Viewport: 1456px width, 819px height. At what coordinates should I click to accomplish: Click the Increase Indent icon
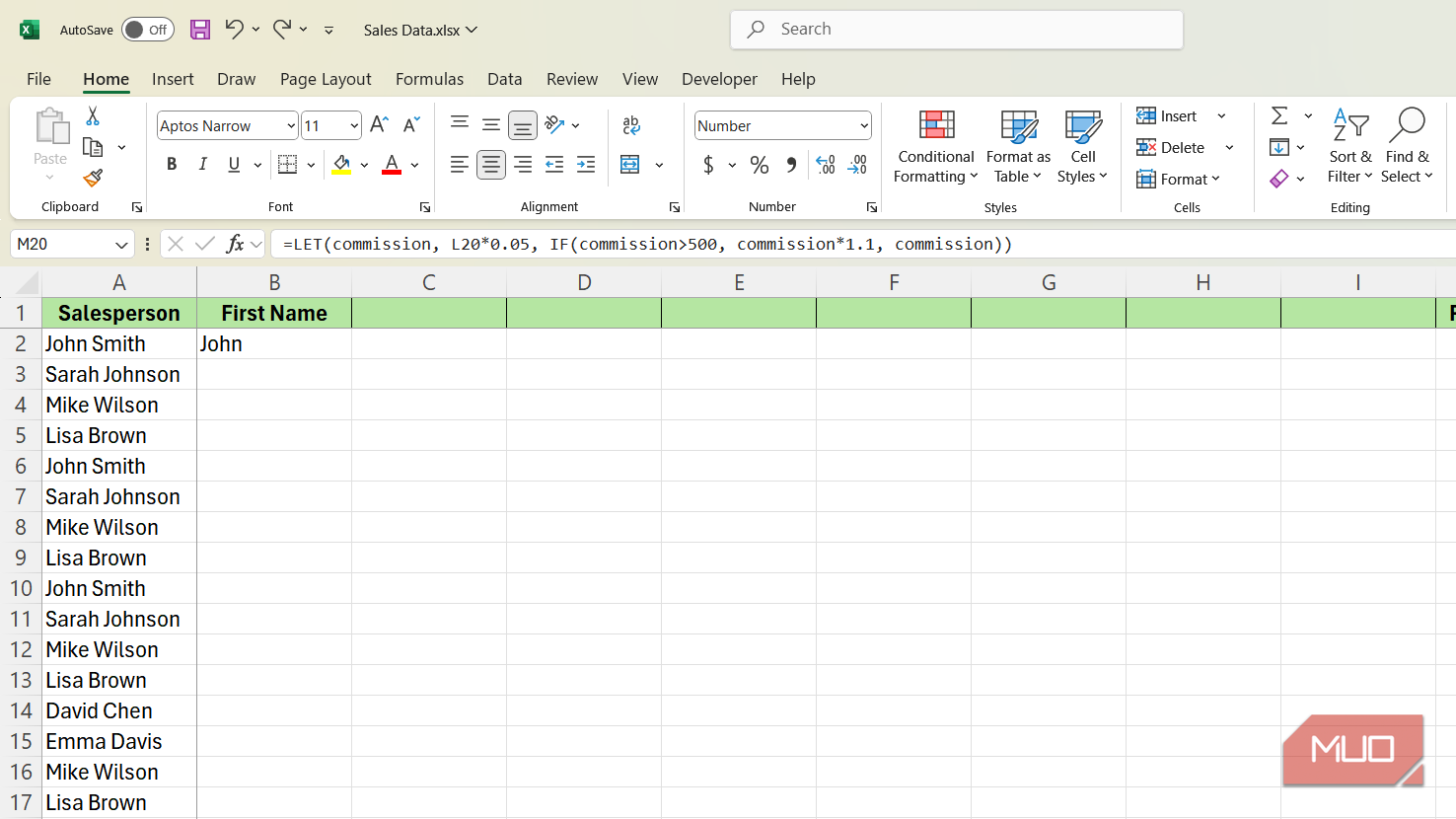coord(586,165)
